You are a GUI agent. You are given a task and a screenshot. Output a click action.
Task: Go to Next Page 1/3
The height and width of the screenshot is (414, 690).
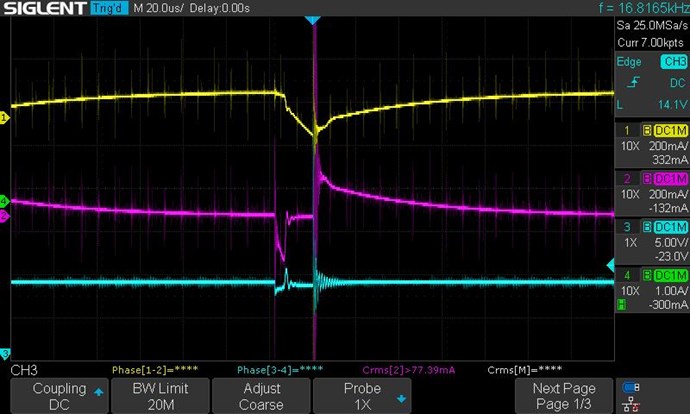coord(564,396)
